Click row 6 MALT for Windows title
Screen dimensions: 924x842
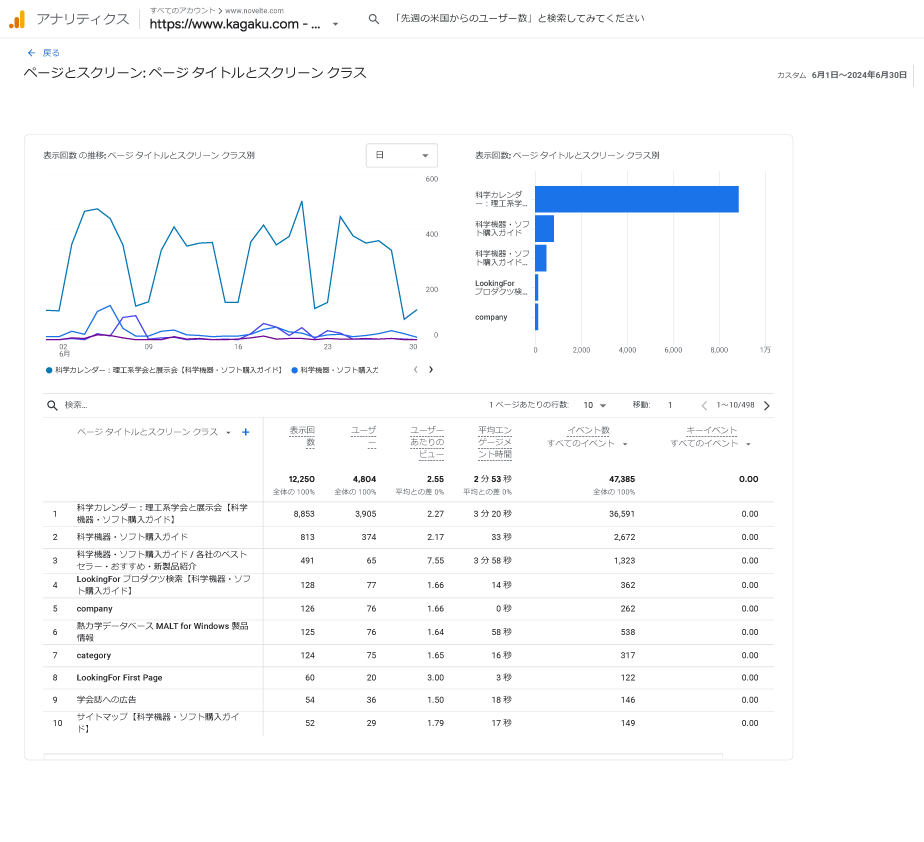tap(163, 632)
